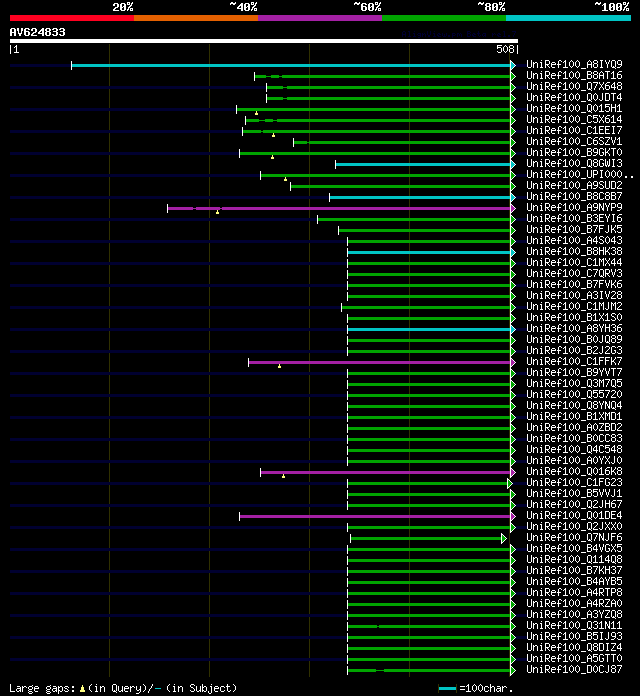The image size is (640, 696).
Task: Click the AV624833 query name
Action: [x=37, y=32]
